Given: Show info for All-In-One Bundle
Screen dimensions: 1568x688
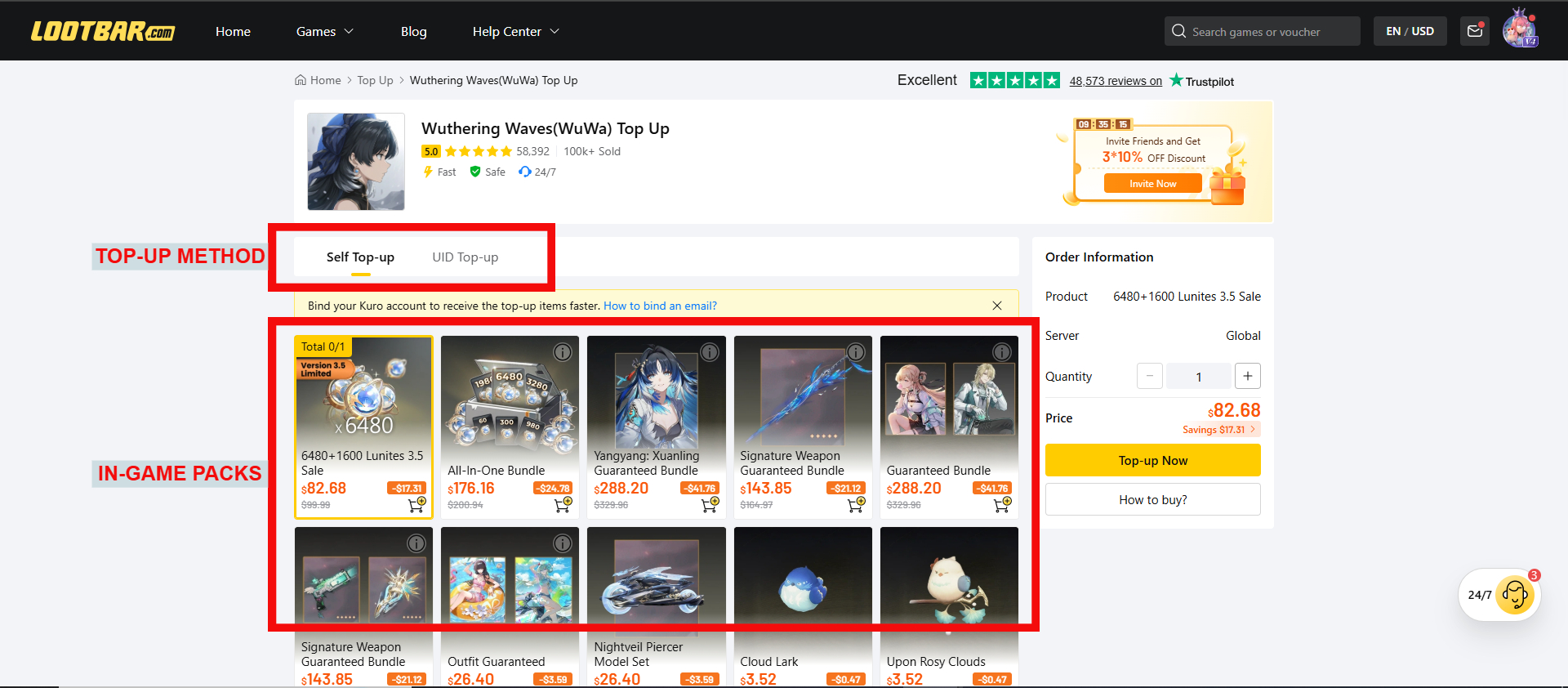Looking at the screenshot, I should (563, 352).
